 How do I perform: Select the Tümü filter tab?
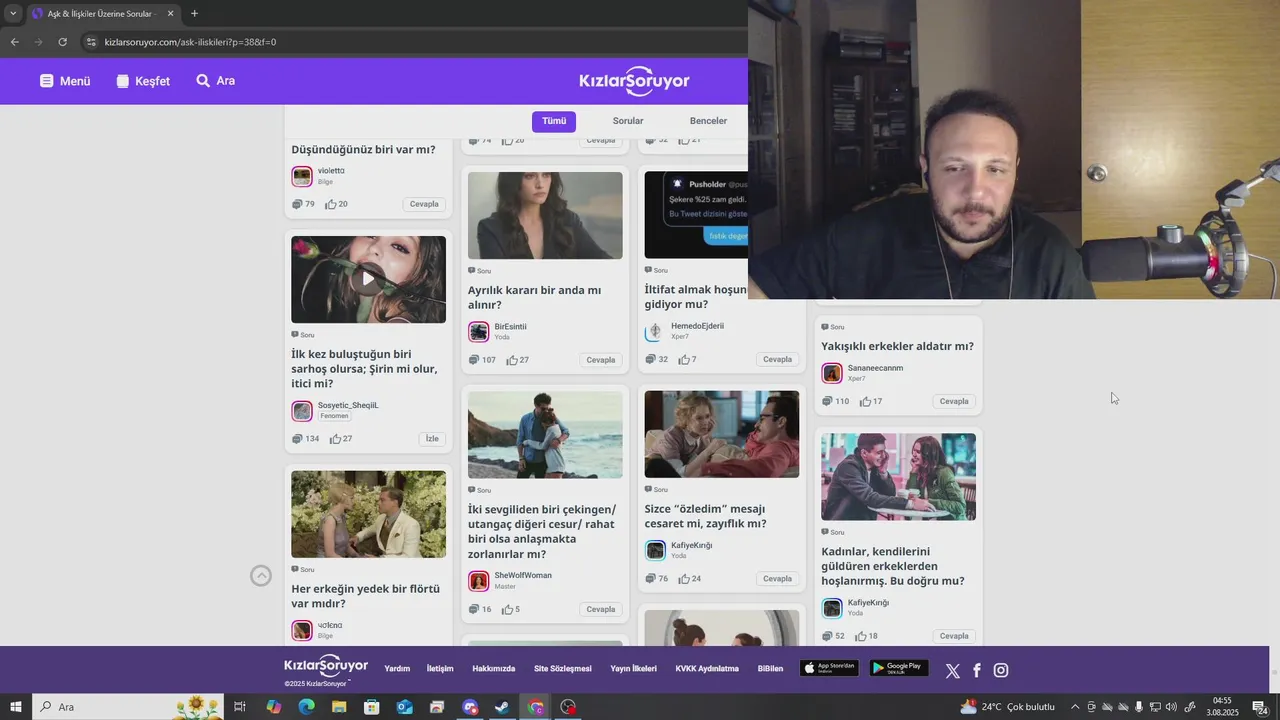pyautogui.click(x=554, y=121)
